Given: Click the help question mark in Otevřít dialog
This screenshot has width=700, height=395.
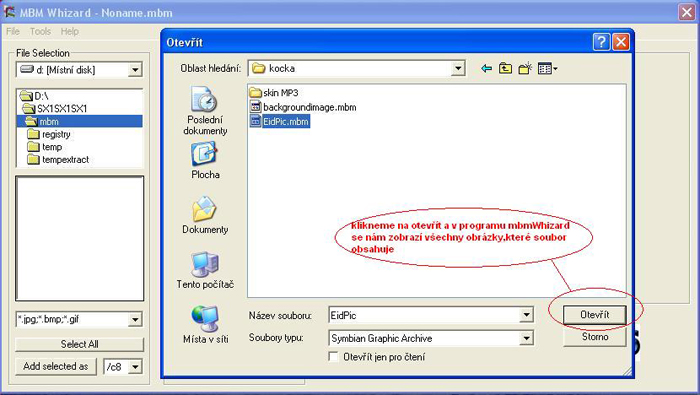Looking at the screenshot, I should 601,42.
